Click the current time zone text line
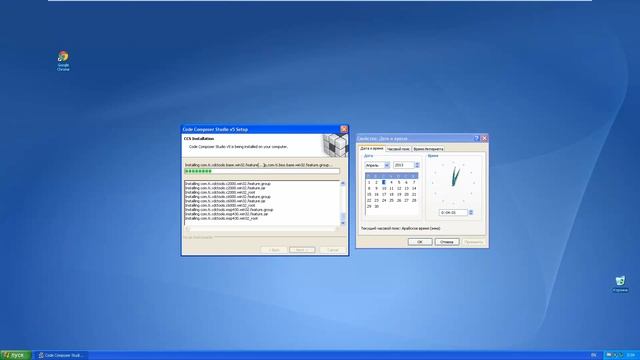Image resolution: width=640 pixels, height=360 pixels. pos(400,229)
